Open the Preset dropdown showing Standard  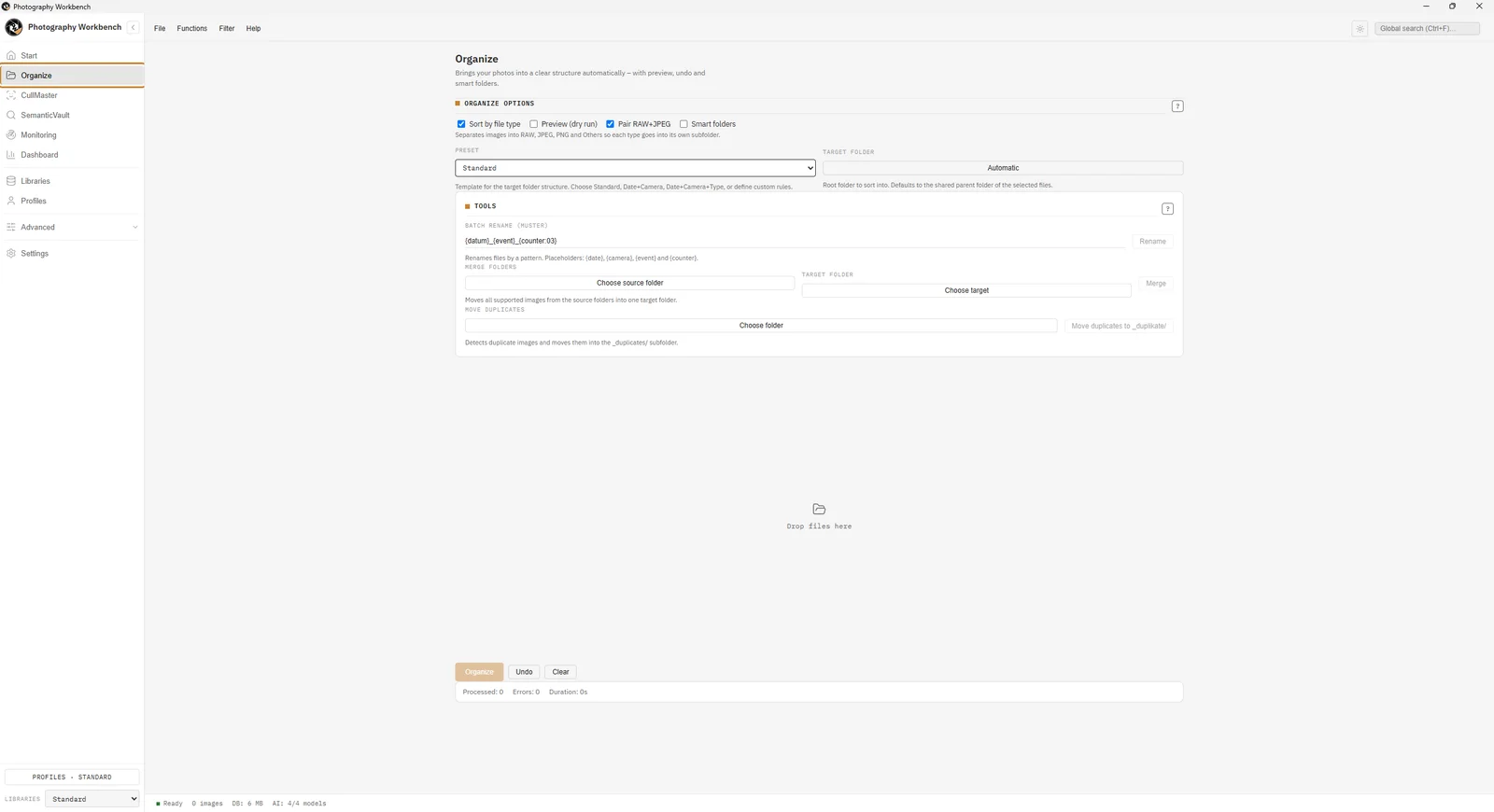point(635,168)
